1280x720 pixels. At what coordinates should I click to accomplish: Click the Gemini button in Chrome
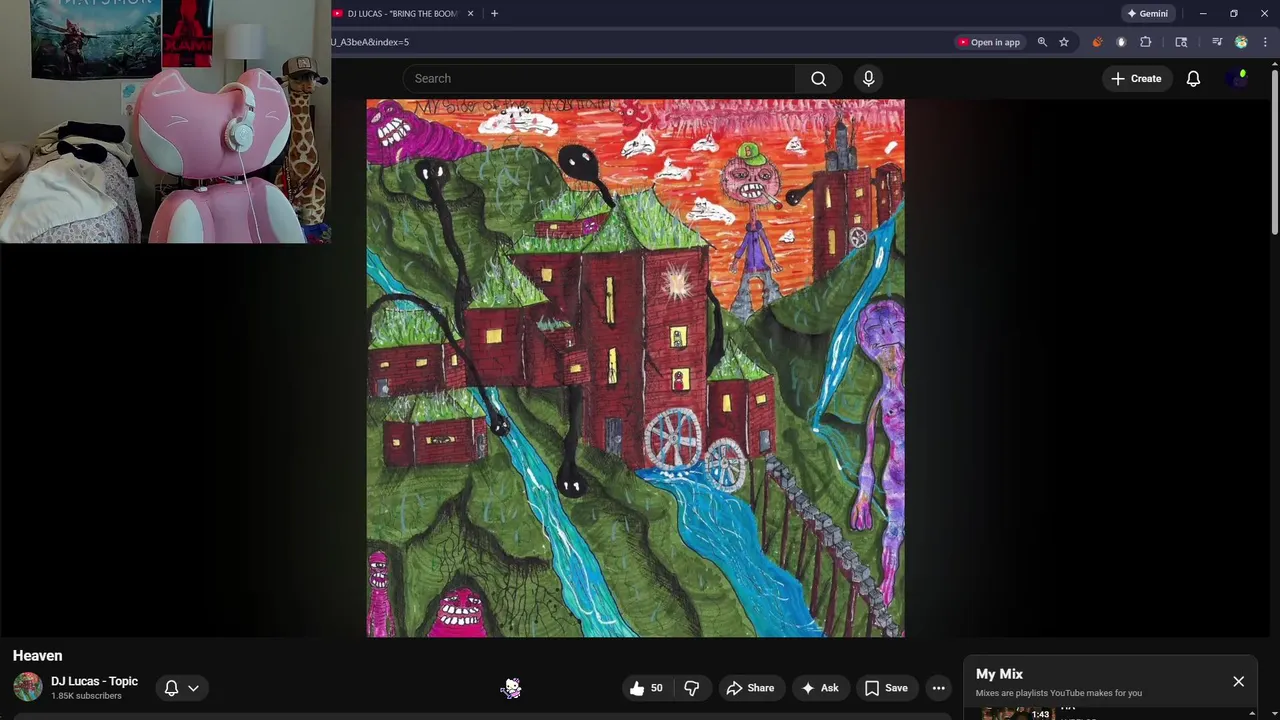point(1147,13)
